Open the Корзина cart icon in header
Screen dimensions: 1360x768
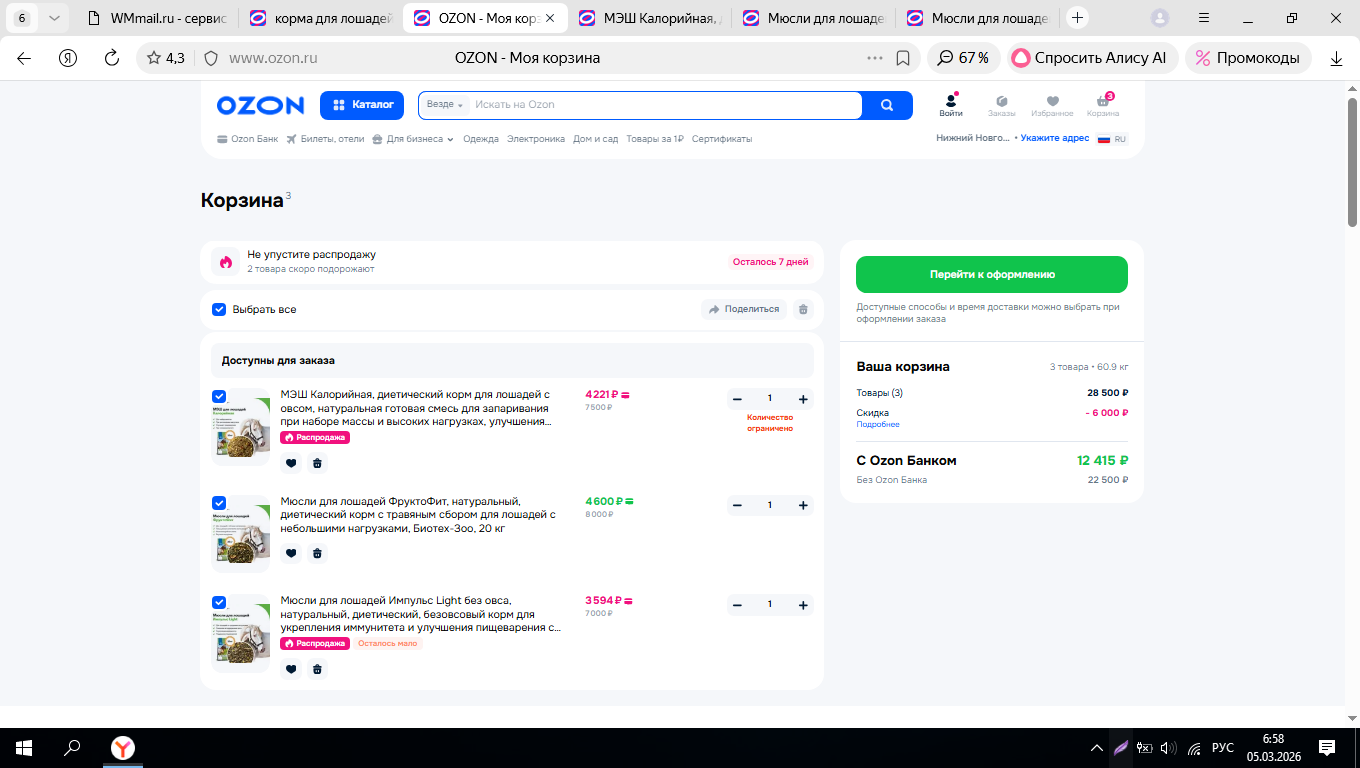coord(1103,105)
